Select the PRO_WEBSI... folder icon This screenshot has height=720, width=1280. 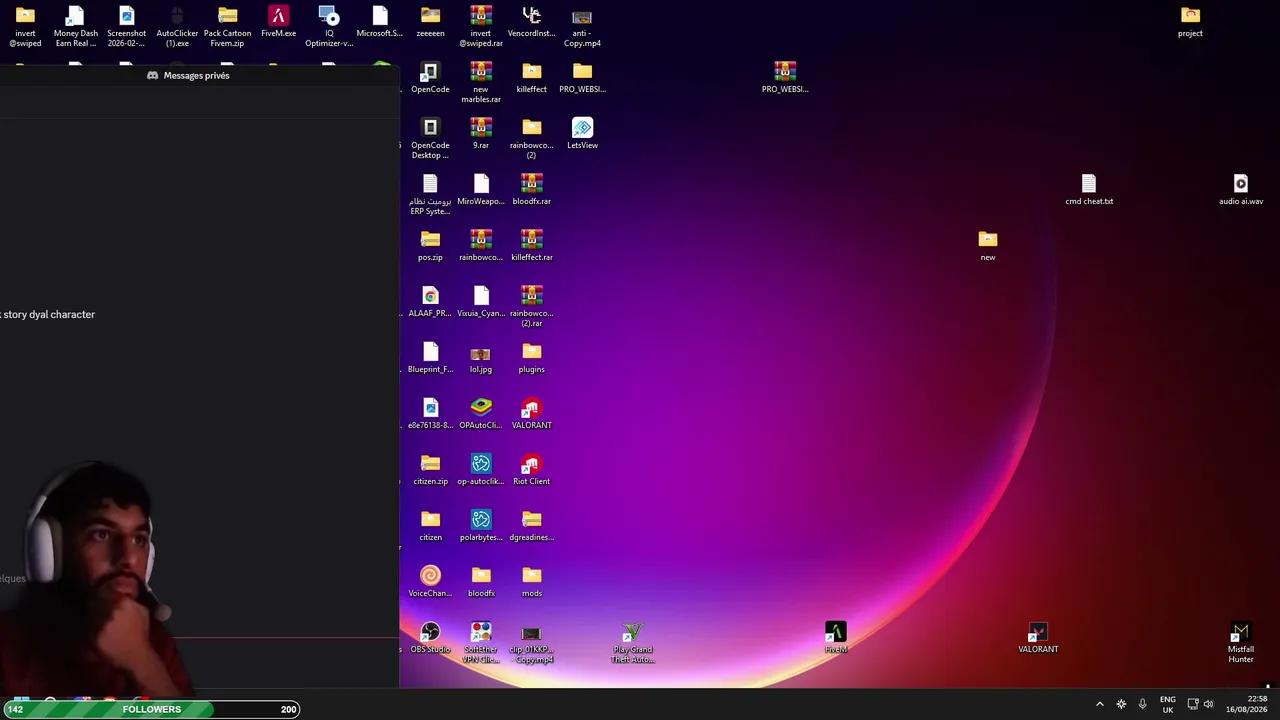click(x=582, y=78)
